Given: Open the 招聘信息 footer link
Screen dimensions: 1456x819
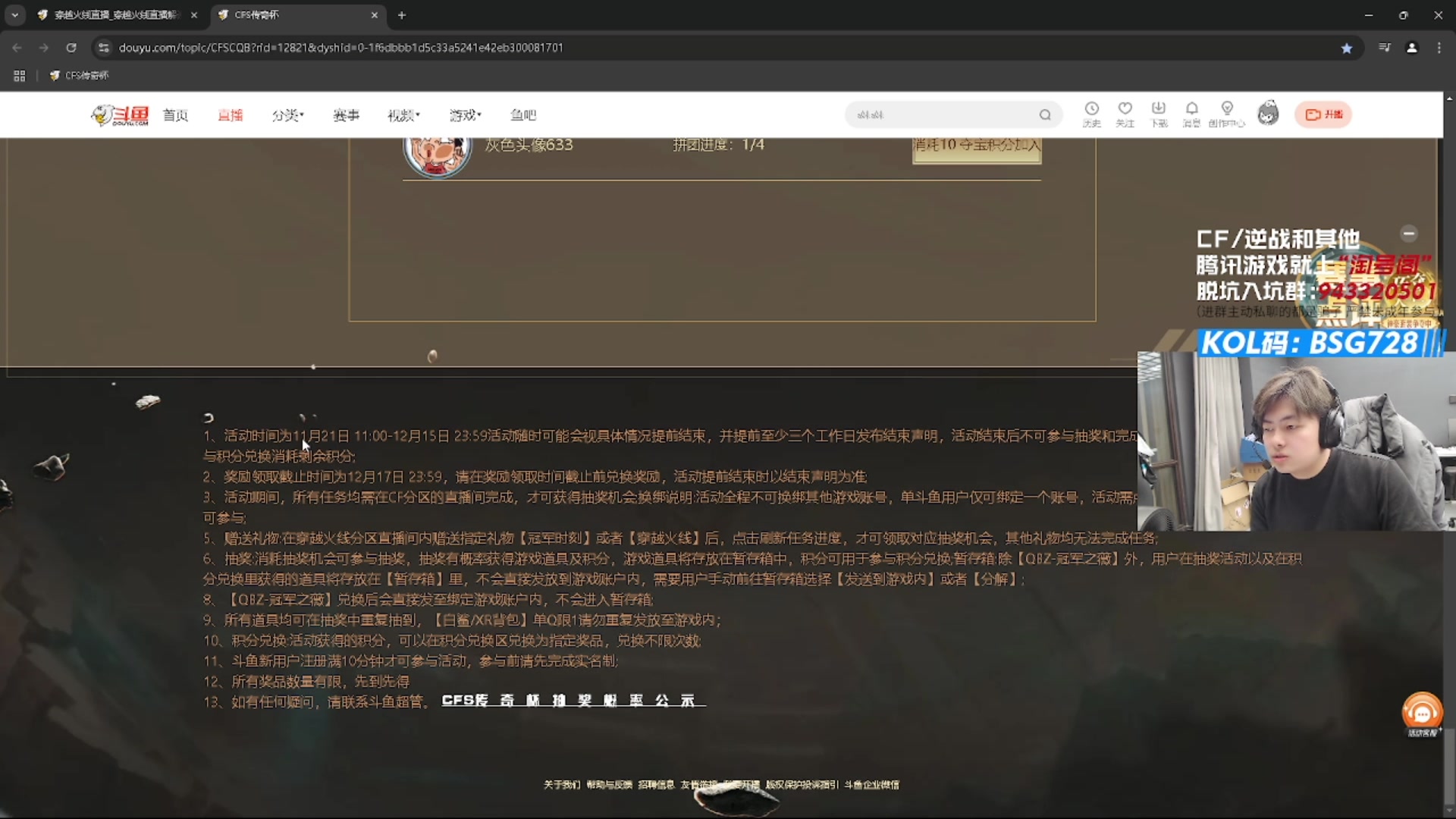Looking at the screenshot, I should (x=656, y=785).
